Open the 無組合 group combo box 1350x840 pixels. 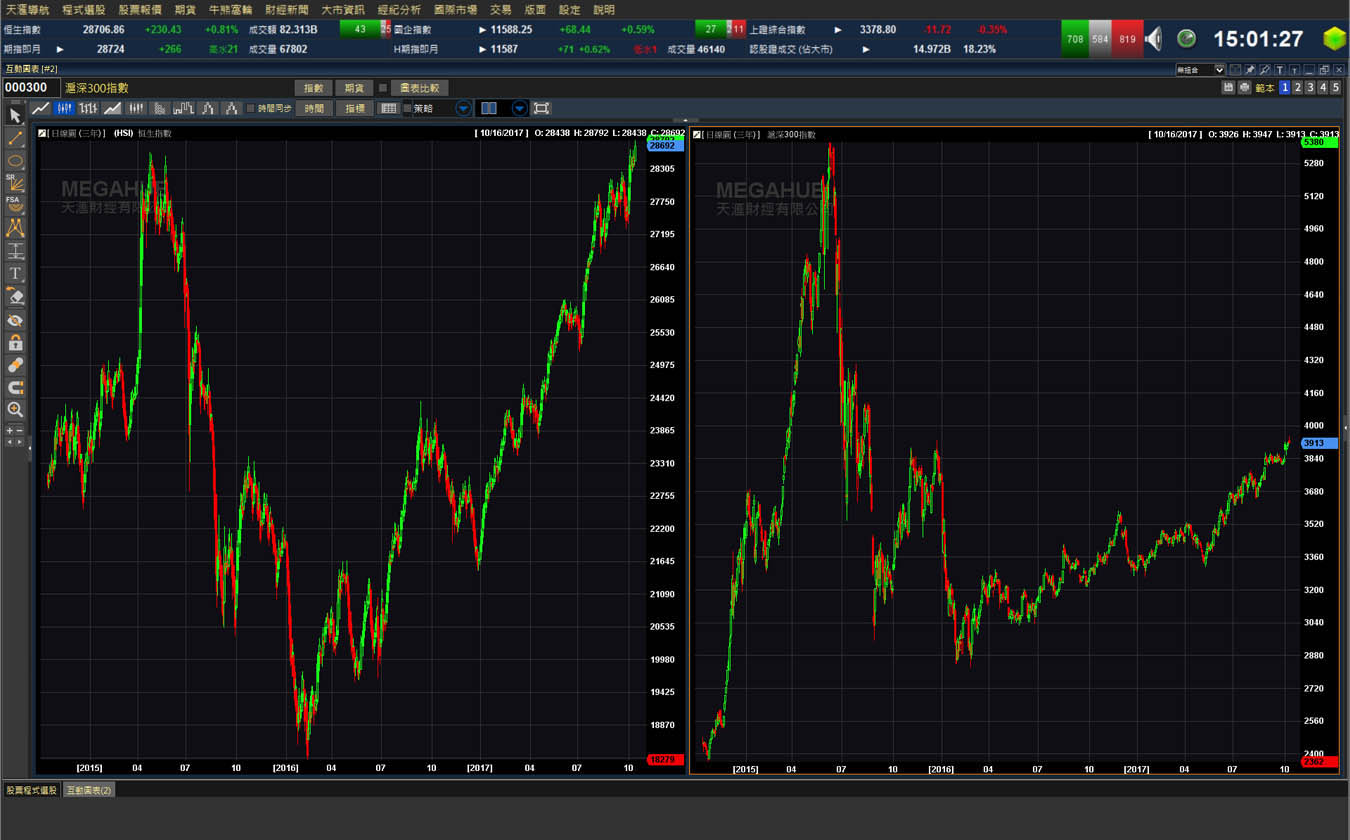click(x=1200, y=70)
